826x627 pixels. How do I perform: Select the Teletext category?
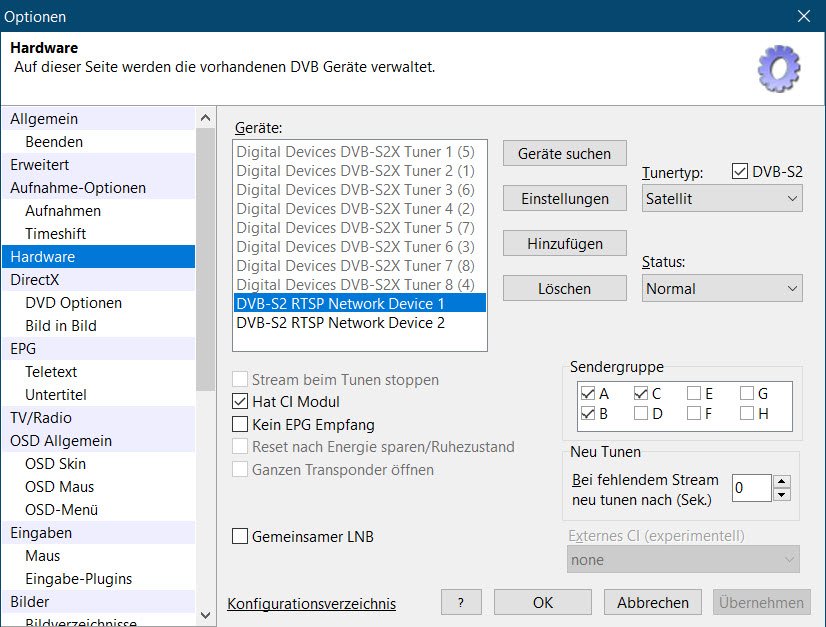coord(51,372)
